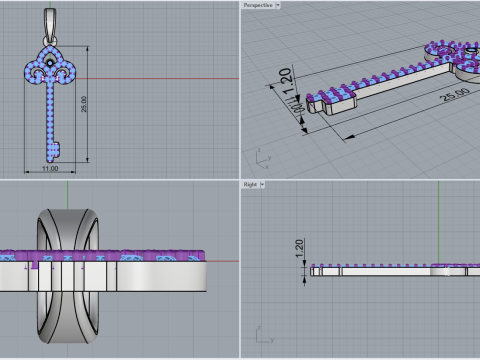Select the large bail ring in bottom-left view
The width and height of the screenshot is (480, 360).
tap(68, 276)
